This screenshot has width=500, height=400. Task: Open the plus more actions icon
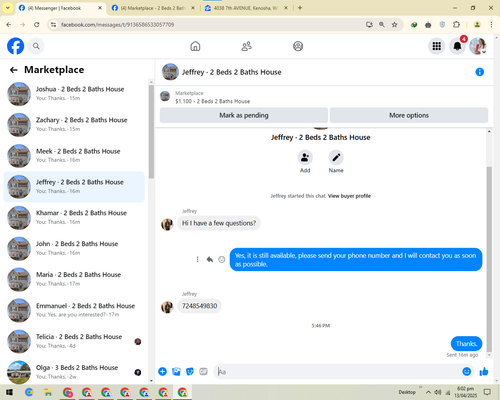(162, 371)
